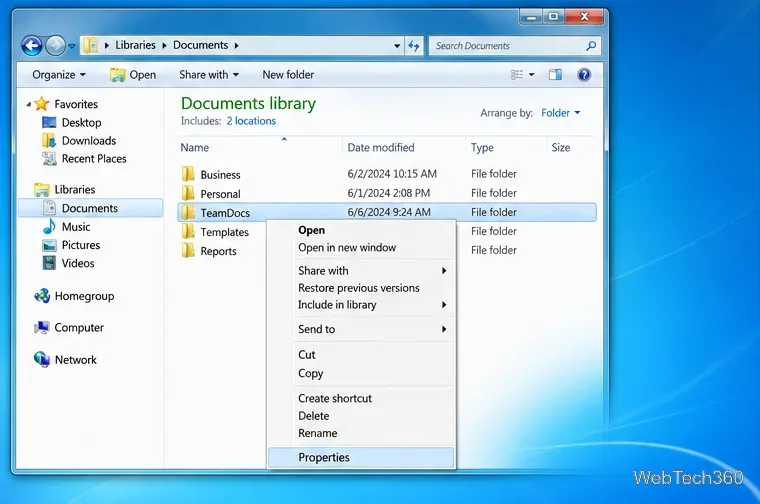760x504 pixels.
Task: Create a New folder from toolbar
Action: pyautogui.click(x=288, y=75)
